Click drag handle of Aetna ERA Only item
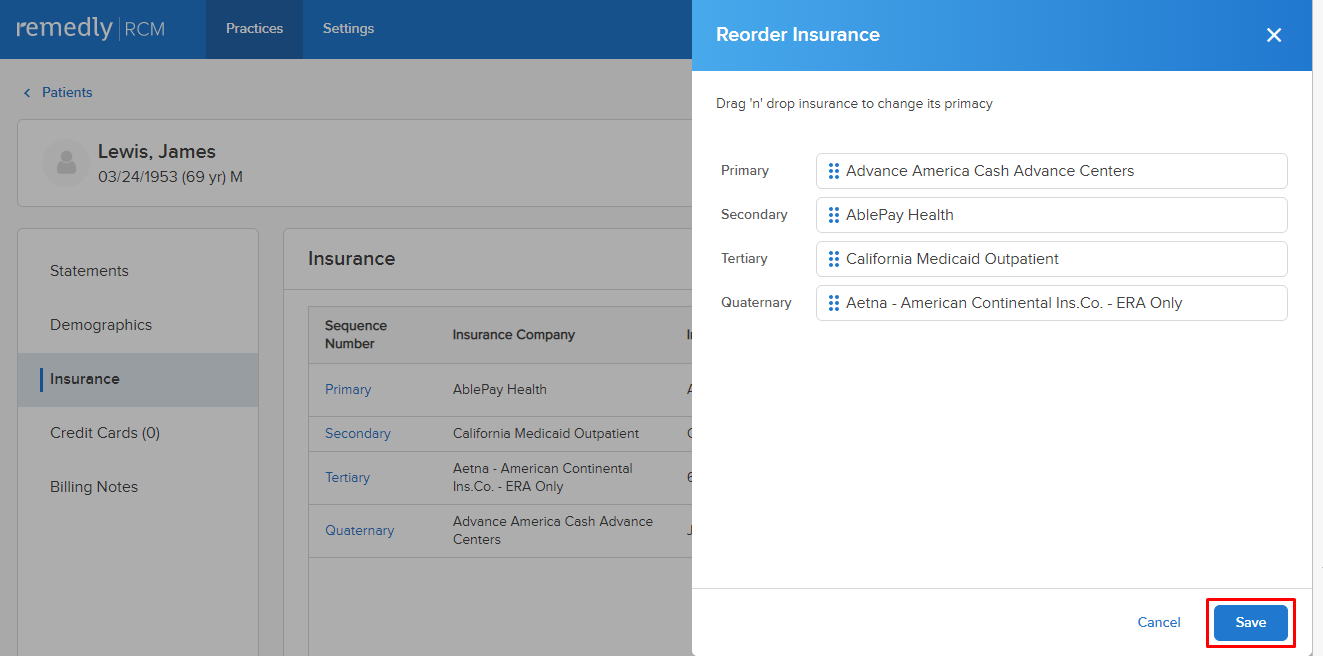1323x656 pixels. pos(834,303)
